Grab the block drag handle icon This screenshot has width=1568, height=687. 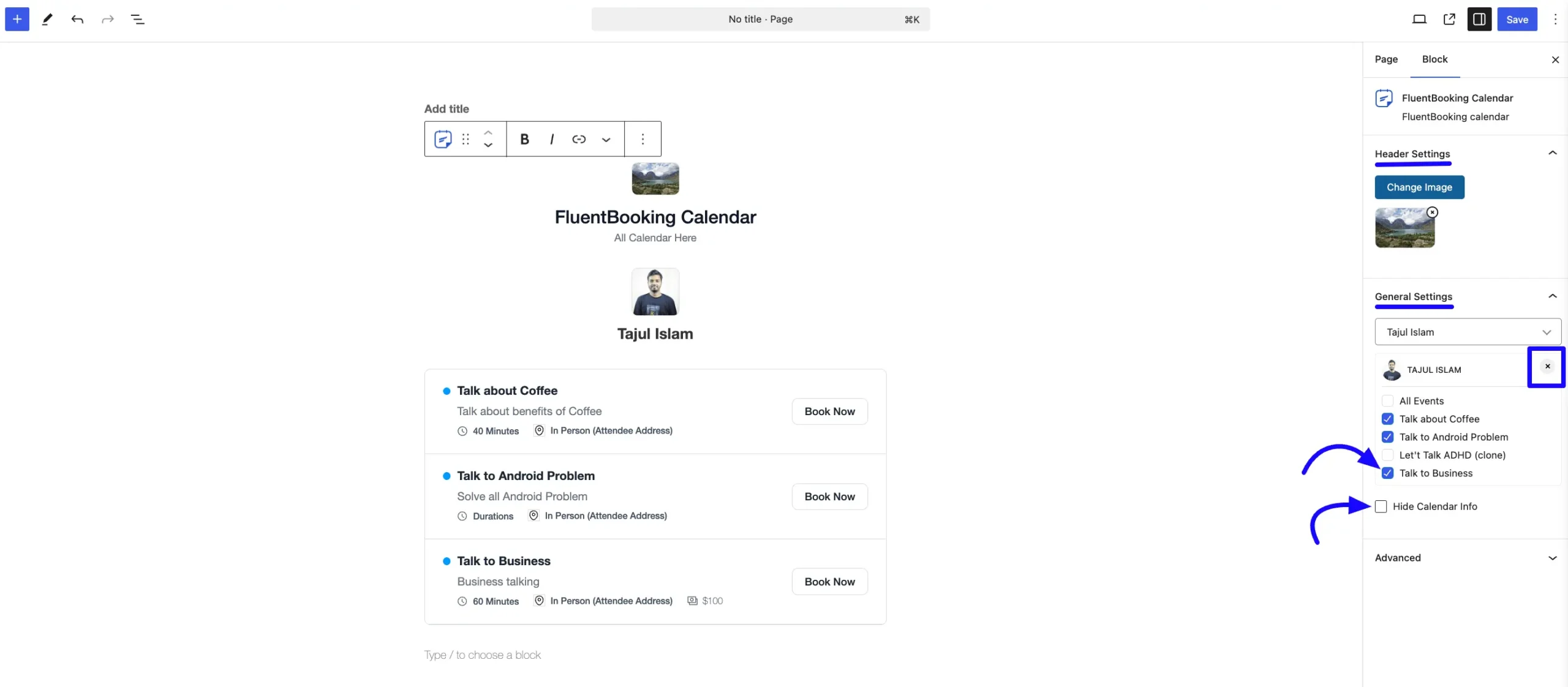(466, 139)
